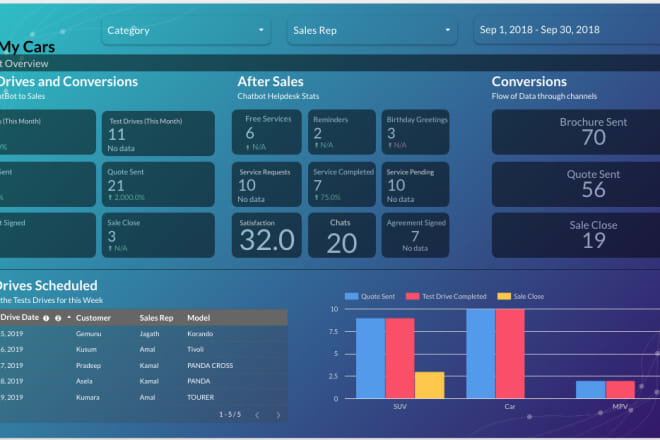Viewport: 660px width, 440px height.
Task: Sort table by Drive Date column
Action: (19, 317)
